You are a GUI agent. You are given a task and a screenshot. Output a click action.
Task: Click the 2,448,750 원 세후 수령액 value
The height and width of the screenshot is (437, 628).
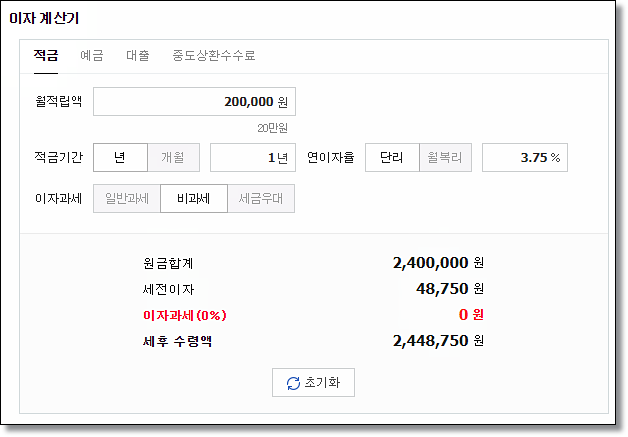pos(438,341)
